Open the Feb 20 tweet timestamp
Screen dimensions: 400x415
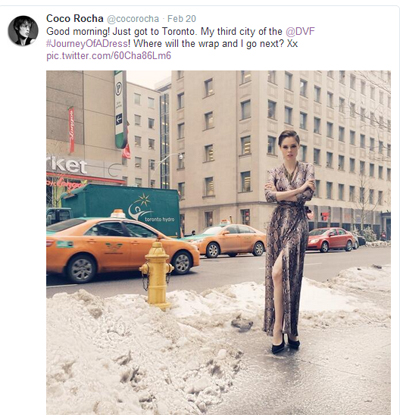[182, 19]
